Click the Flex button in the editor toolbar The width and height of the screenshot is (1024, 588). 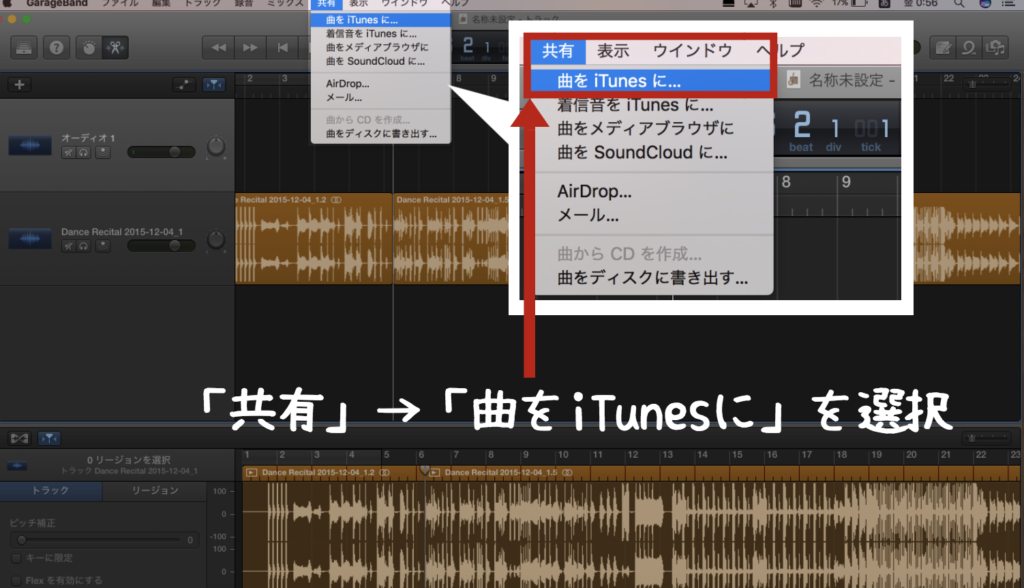[x=20, y=438]
